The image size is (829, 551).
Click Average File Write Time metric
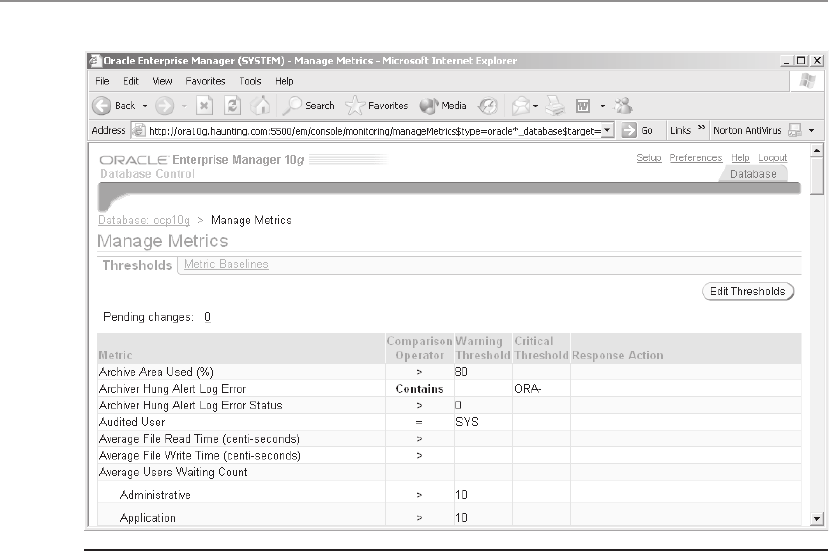pos(200,455)
